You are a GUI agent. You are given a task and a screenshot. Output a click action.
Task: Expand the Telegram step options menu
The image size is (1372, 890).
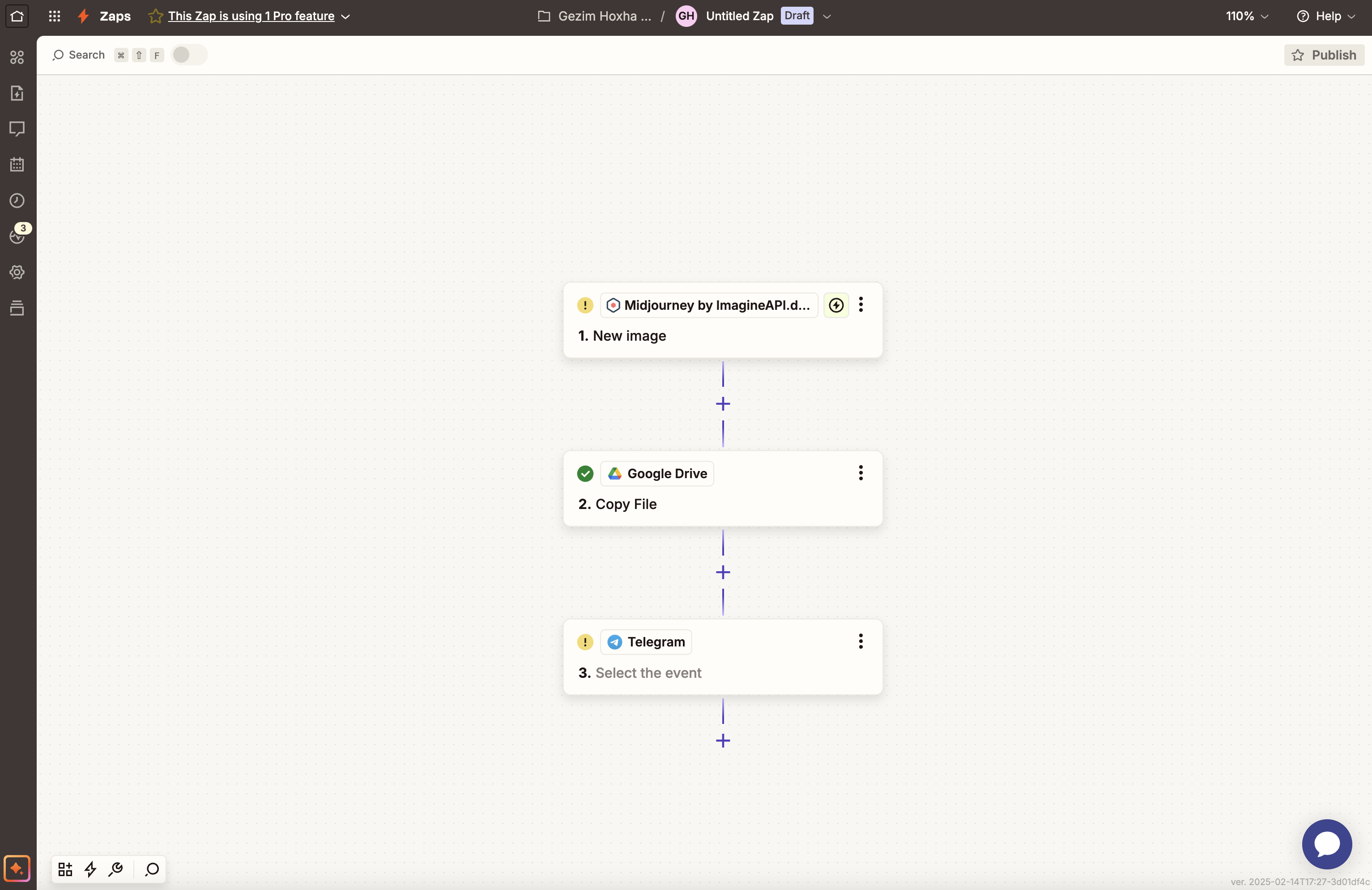tap(860, 641)
